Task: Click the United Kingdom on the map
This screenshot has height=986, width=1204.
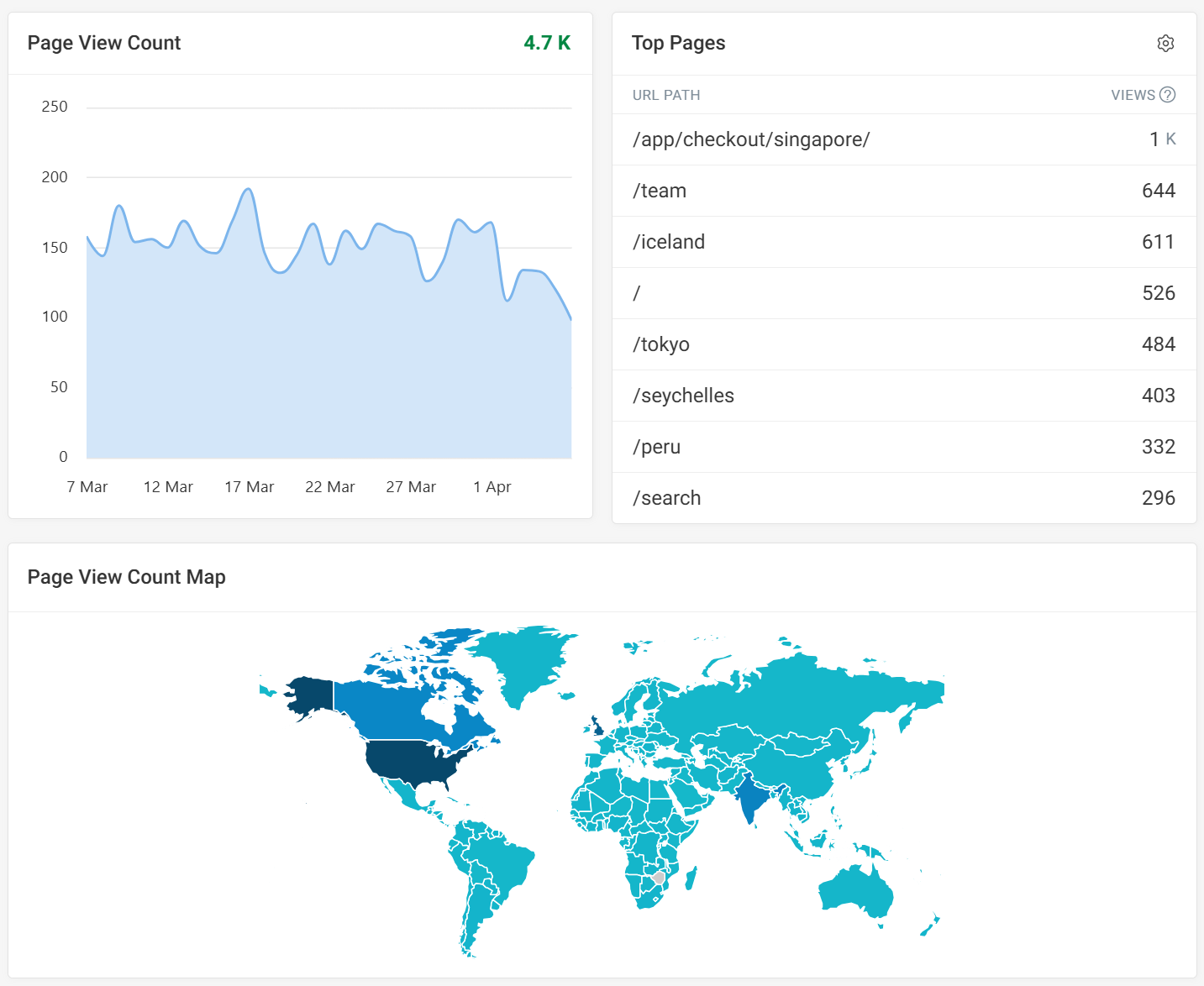Action: click(597, 724)
